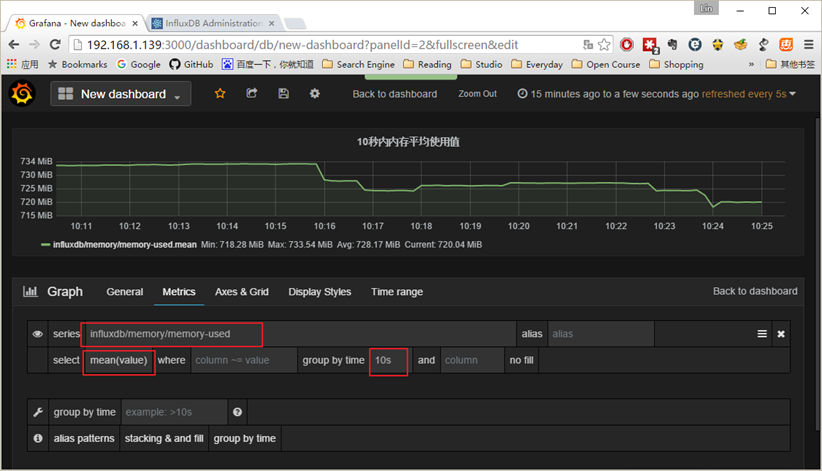
Task: Click the help icon next to group by time
Action: [237, 412]
